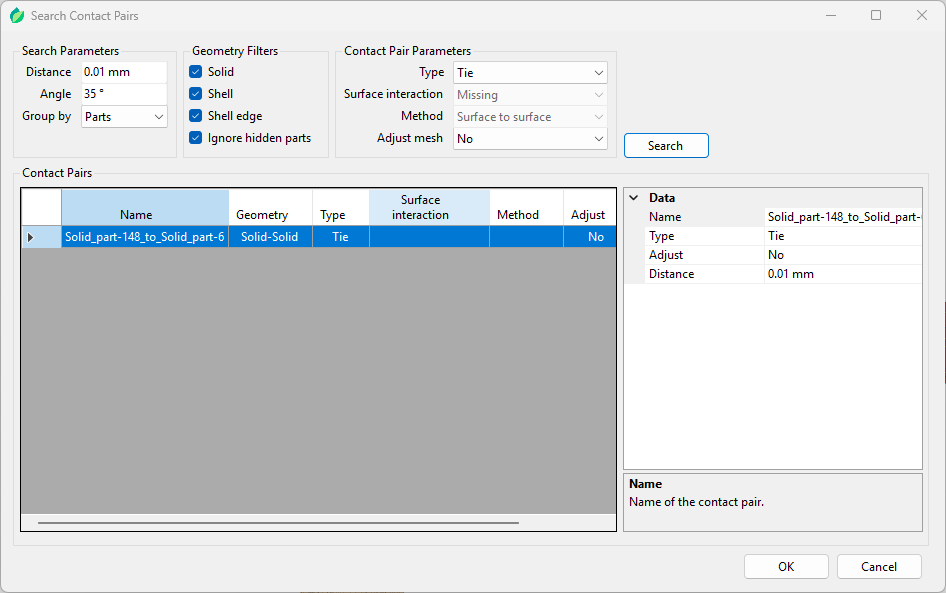Disable the Shell edge filter

coord(196,116)
